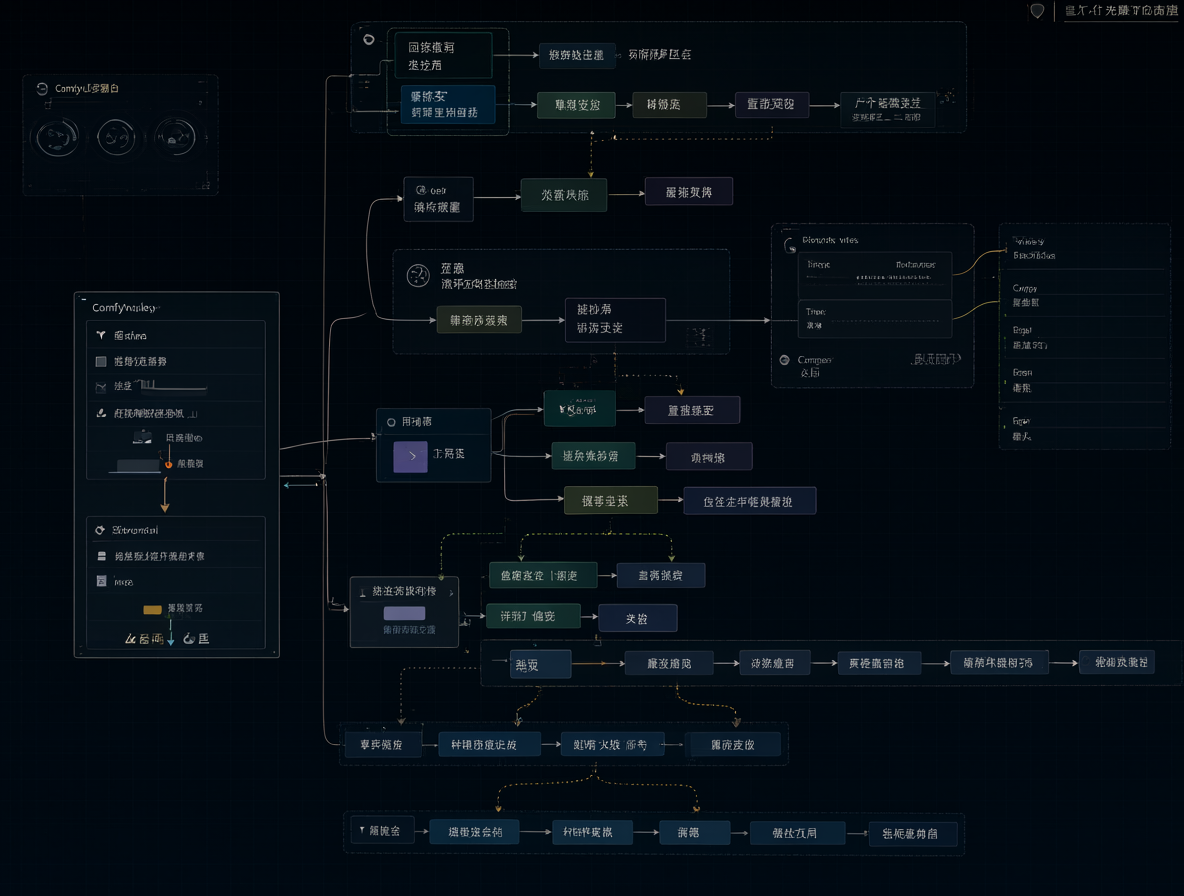Click the circular arrow icon at top of large group
1184x896 pixels.
pos(368,39)
